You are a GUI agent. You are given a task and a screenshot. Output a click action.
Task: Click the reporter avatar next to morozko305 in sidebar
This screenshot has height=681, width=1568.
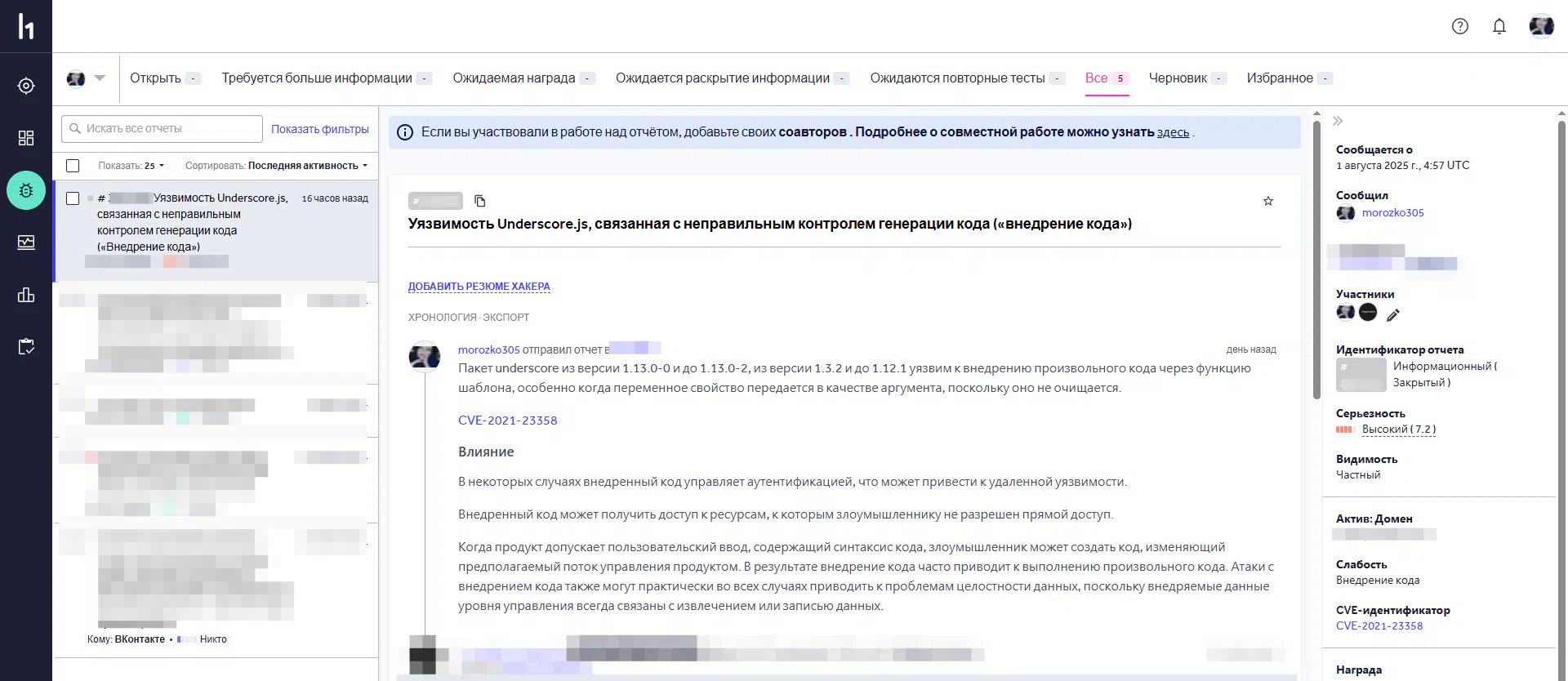pyautogui.click(x=1346, y=213)
